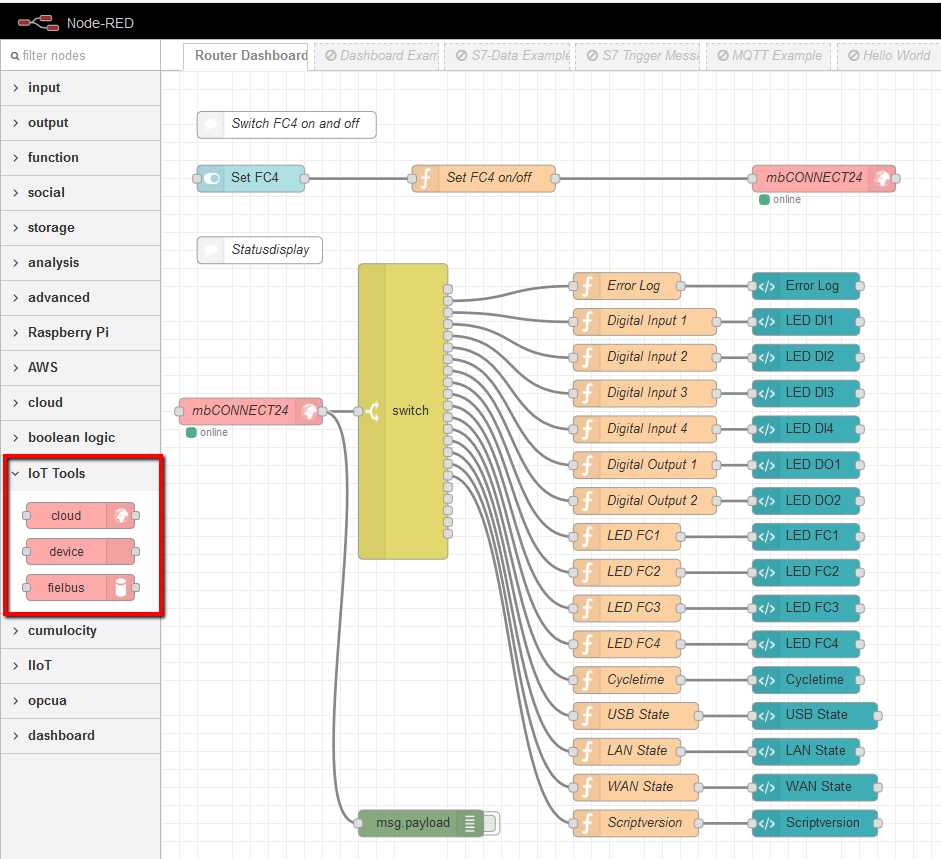Expand the cumulocity palette category
Viewport: 941px width, 859px height.
[x=80, y=631]
